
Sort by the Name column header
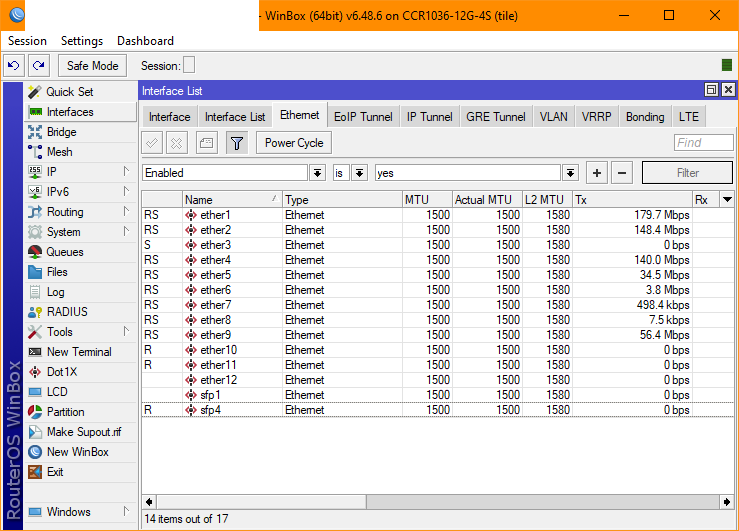point(232,200)
